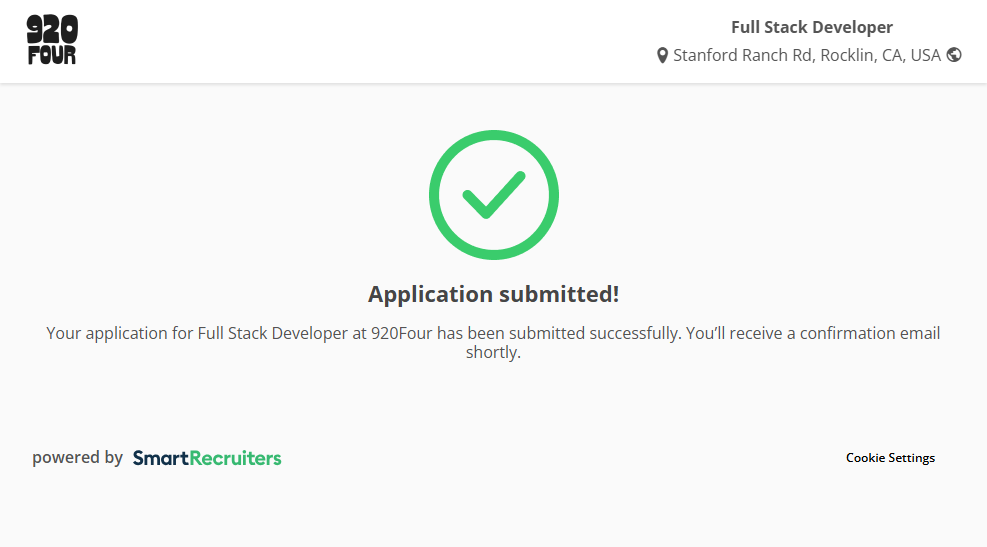This screenshot has width=987, height=547.
Task: Click the Application submitted! heading
Action: pos(493,294)
